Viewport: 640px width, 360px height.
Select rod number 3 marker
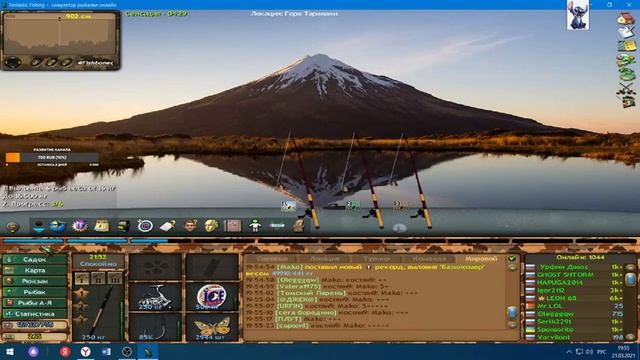pyautogui.click(x=401, y=205)
